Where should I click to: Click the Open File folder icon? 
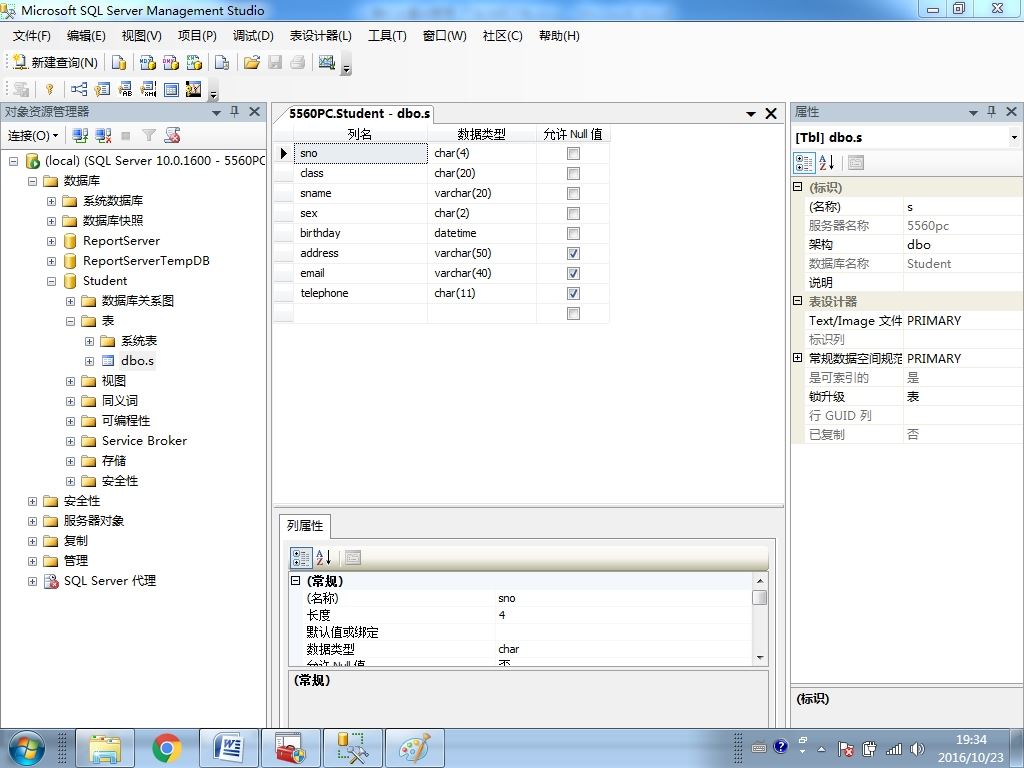251,62
